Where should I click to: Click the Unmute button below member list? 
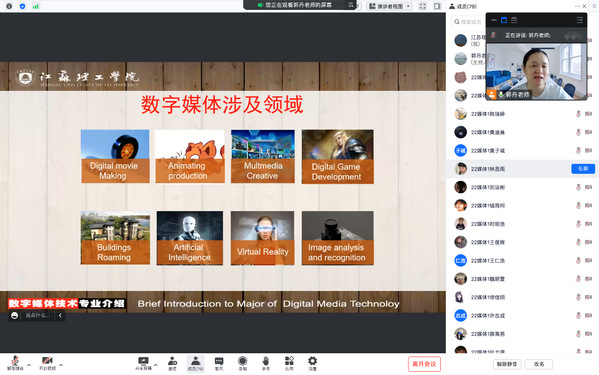coord(507,364)
